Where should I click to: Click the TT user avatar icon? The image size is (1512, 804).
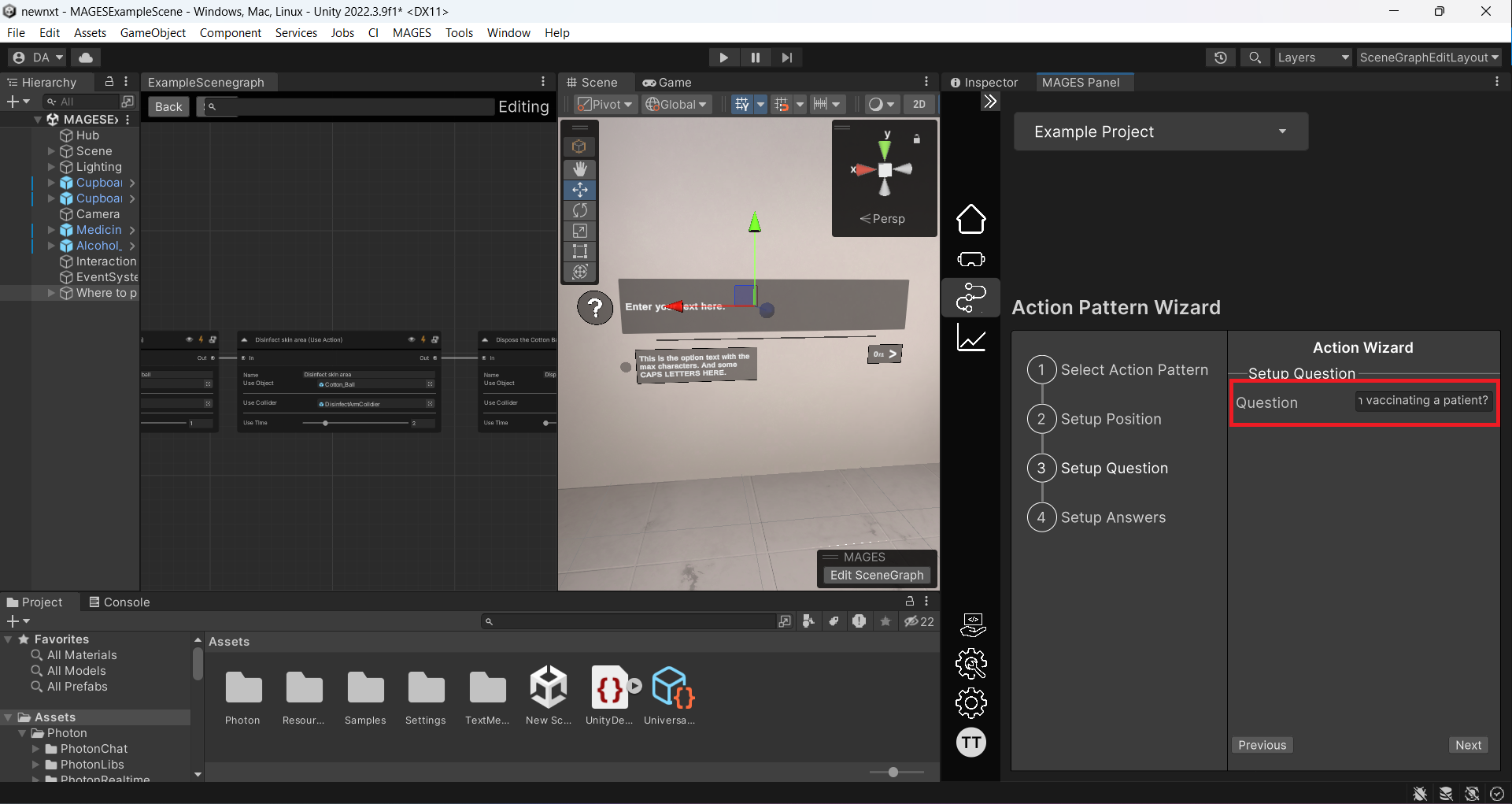point(971,742)
